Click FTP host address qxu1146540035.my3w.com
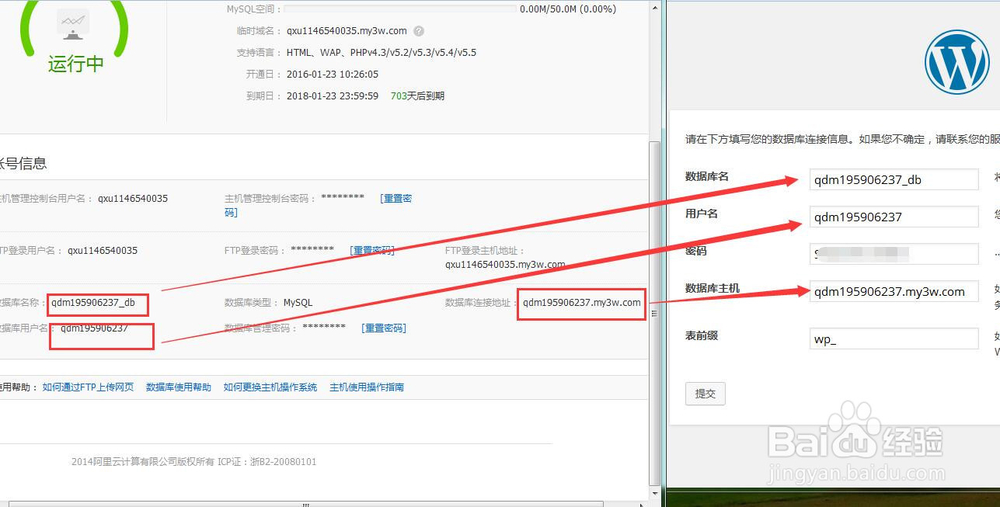Viewport: 1000px width, 507px height. pos(505,264)
